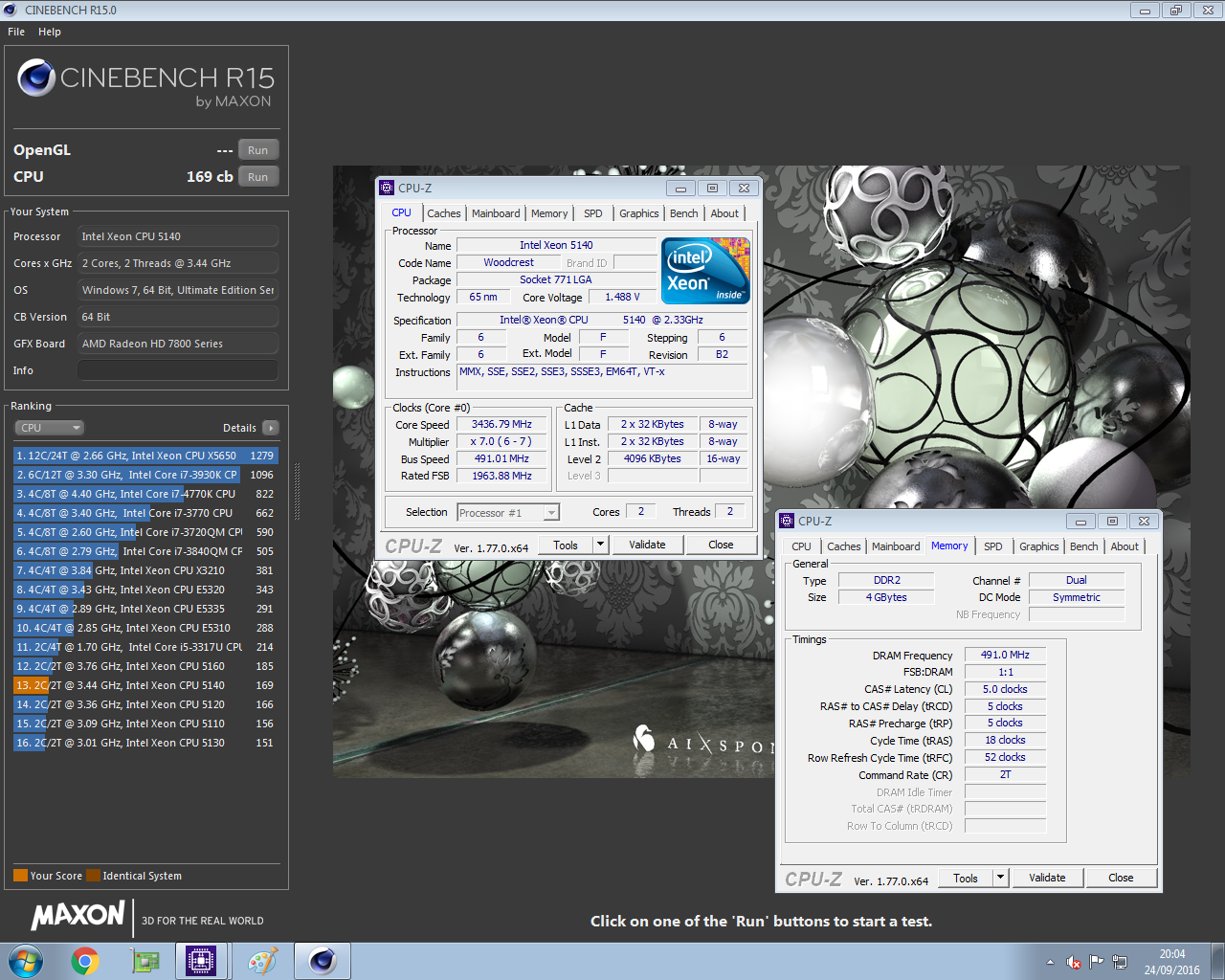The height and width of the screenshot is (980, 1225).
Task: Open the ranking CPU dropdown
Action: pyautogui.click(x=50, y=428)
